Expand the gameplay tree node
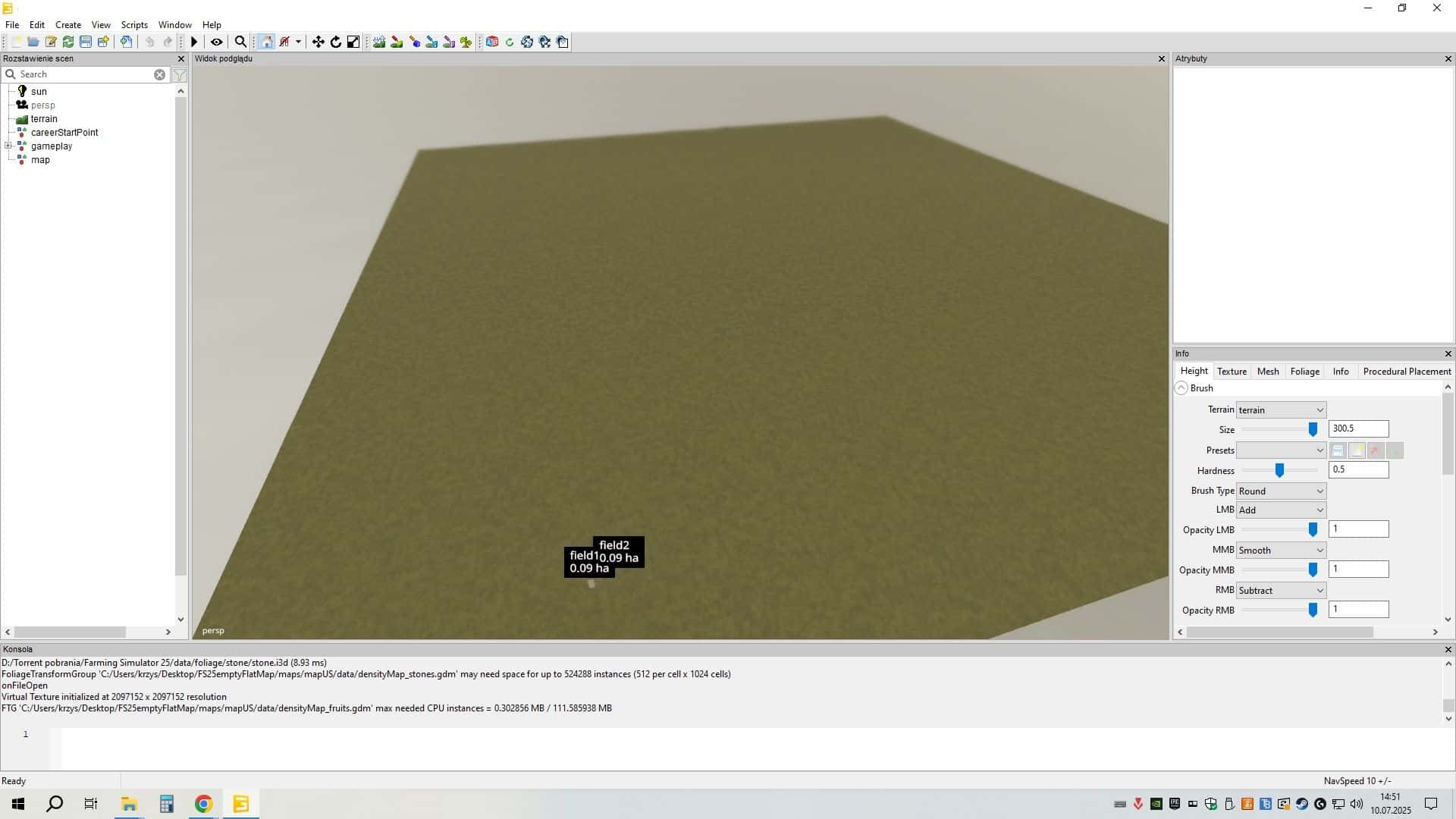Screen dimensions: 1456x819 pyautogui.click(x=8, y=146)
